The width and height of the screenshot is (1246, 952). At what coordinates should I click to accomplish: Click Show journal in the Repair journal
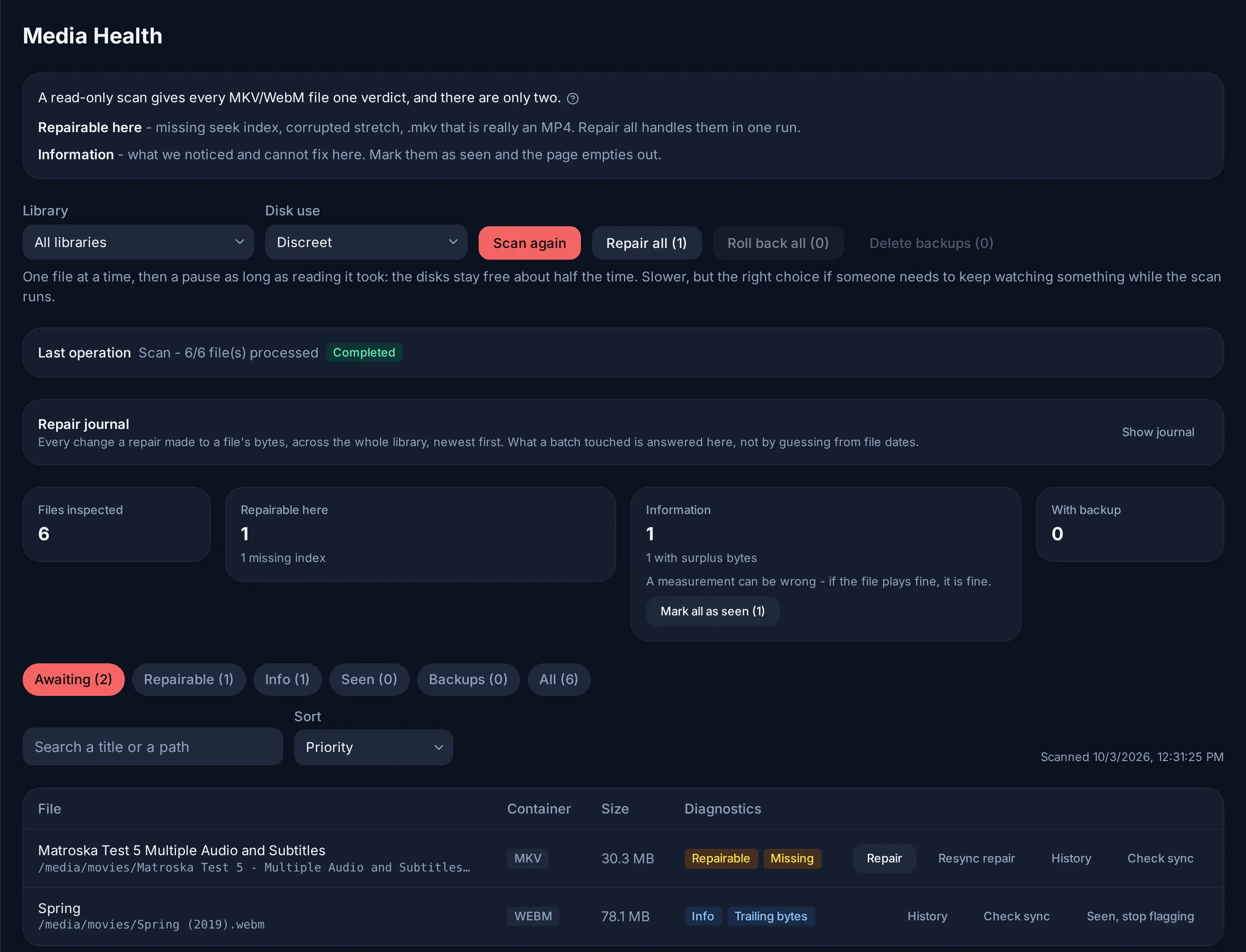tap(1158, 433)
